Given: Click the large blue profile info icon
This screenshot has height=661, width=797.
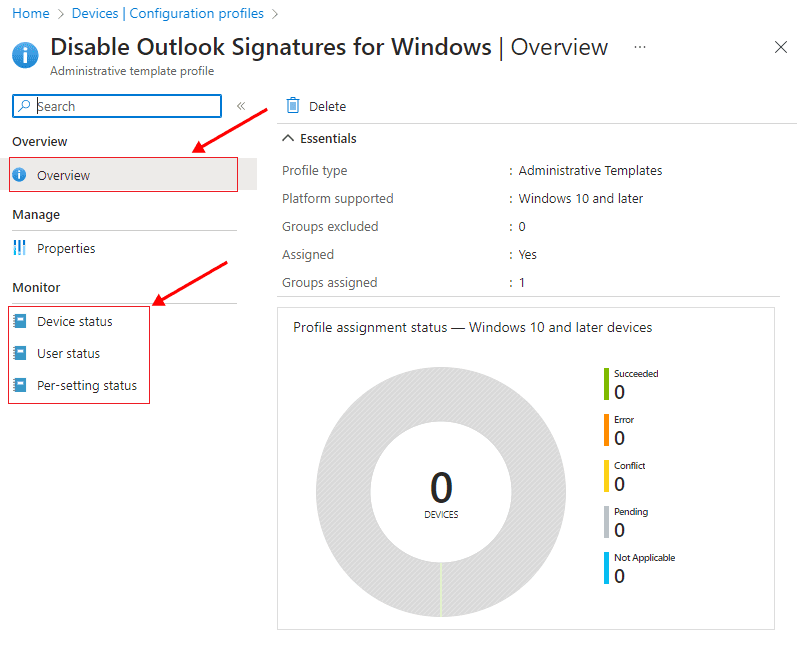Looking at the screenshot, I should coord(25,55).
